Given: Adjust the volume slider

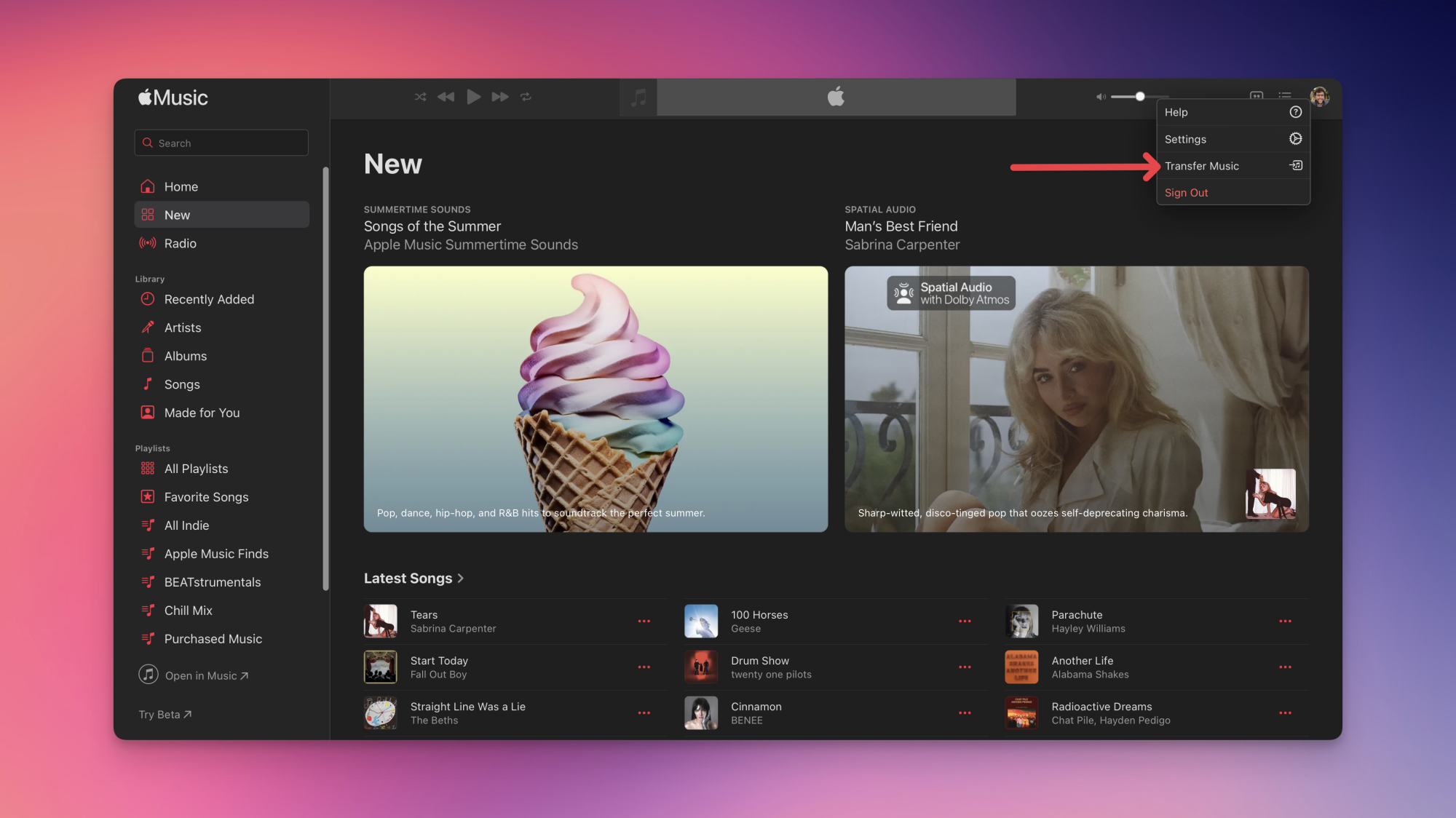Looking at the screenshot, I should [x=1140, y=97].
